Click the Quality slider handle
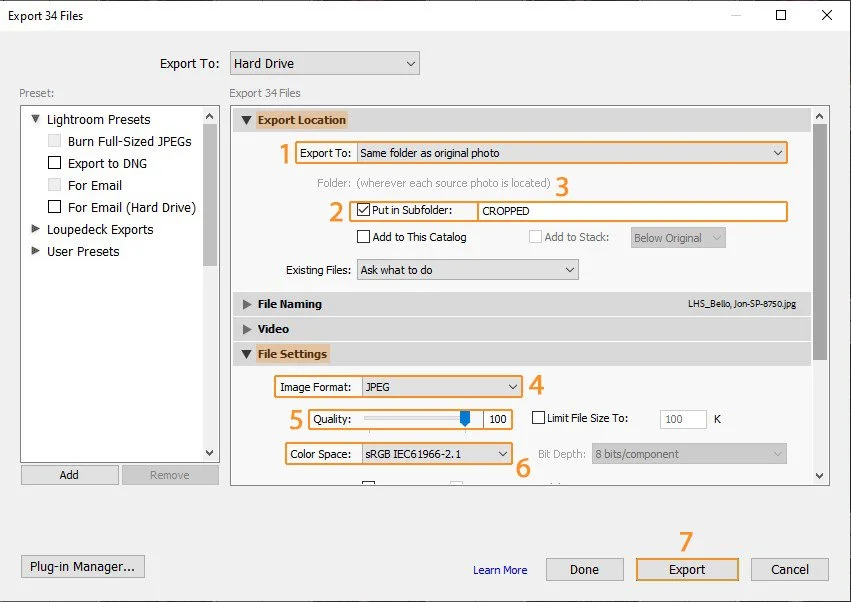Viewport: 851px width, 602px height. pyautogui.click(x=465, y=418)
